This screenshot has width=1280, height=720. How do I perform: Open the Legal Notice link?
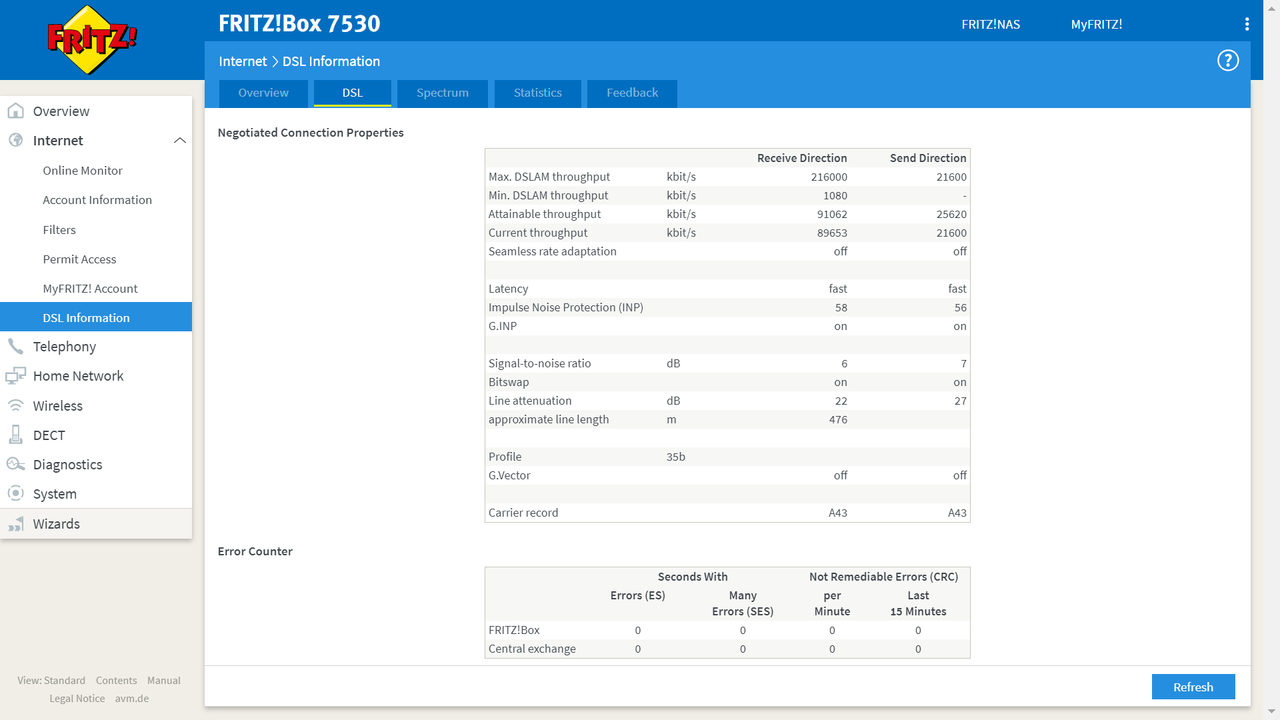[77, 698]
